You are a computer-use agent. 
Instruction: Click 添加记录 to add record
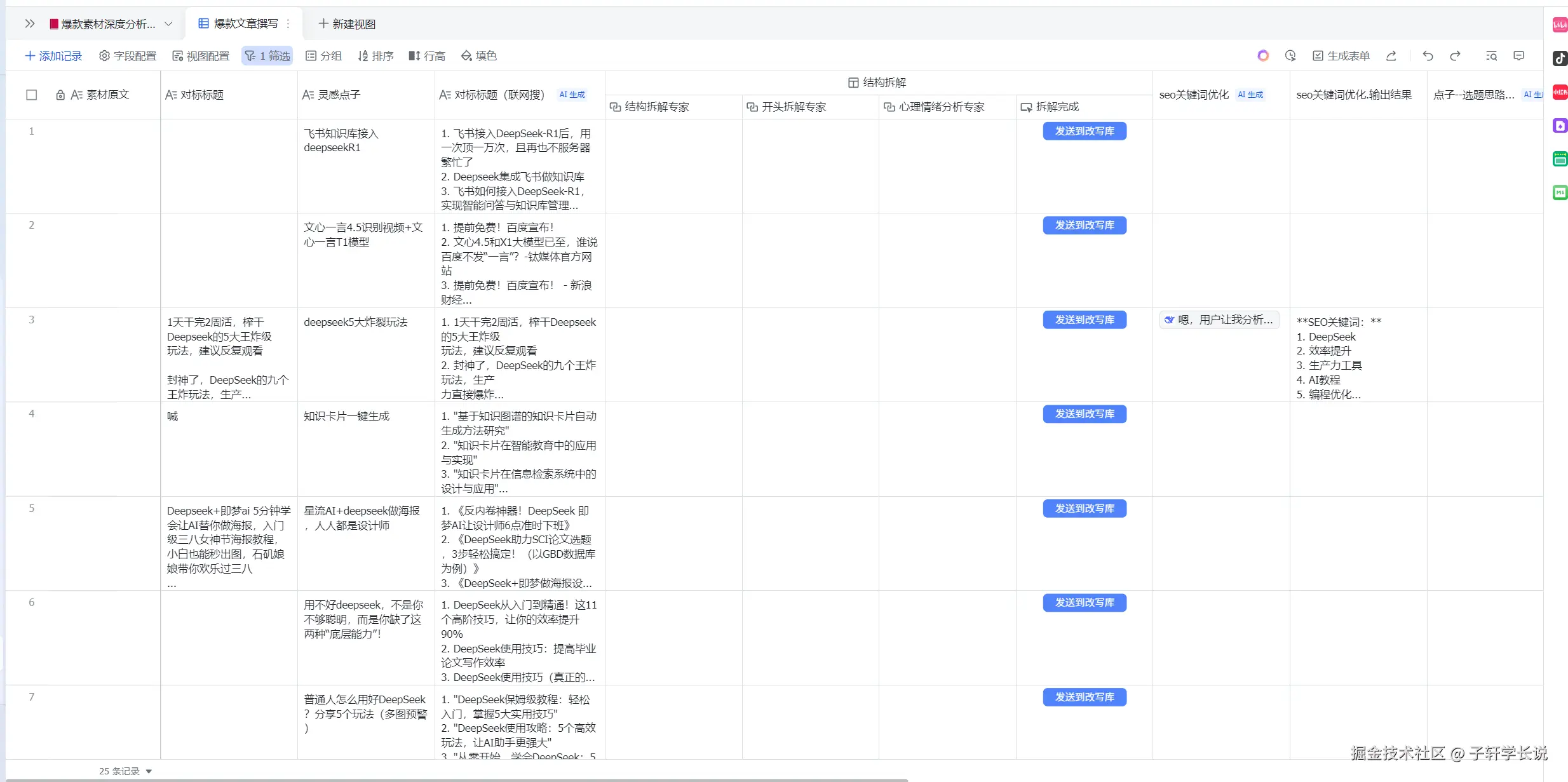(x=53, y=56)
